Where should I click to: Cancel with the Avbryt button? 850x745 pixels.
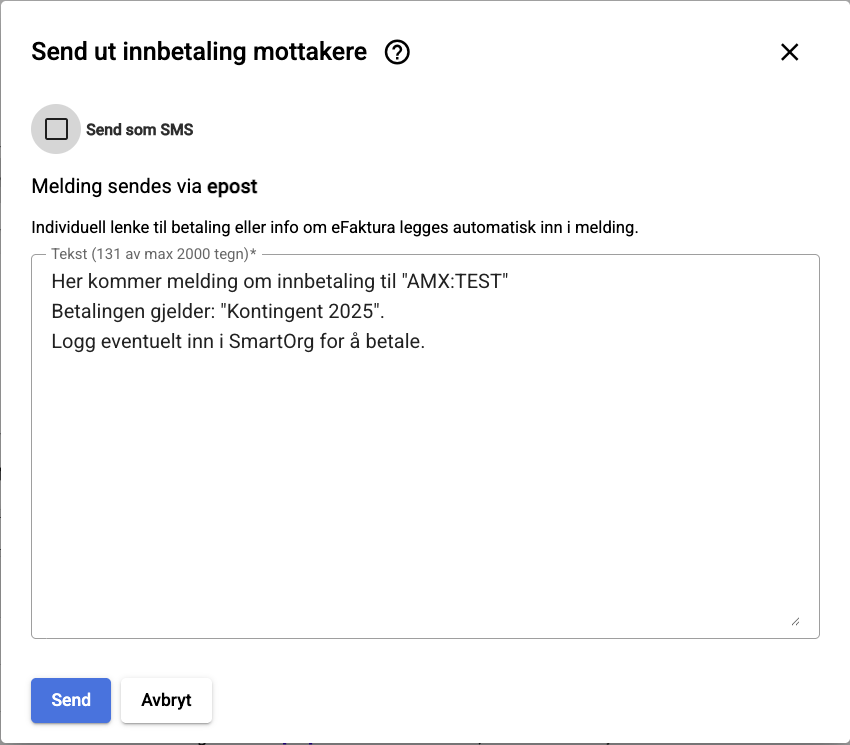coord(166,700)
